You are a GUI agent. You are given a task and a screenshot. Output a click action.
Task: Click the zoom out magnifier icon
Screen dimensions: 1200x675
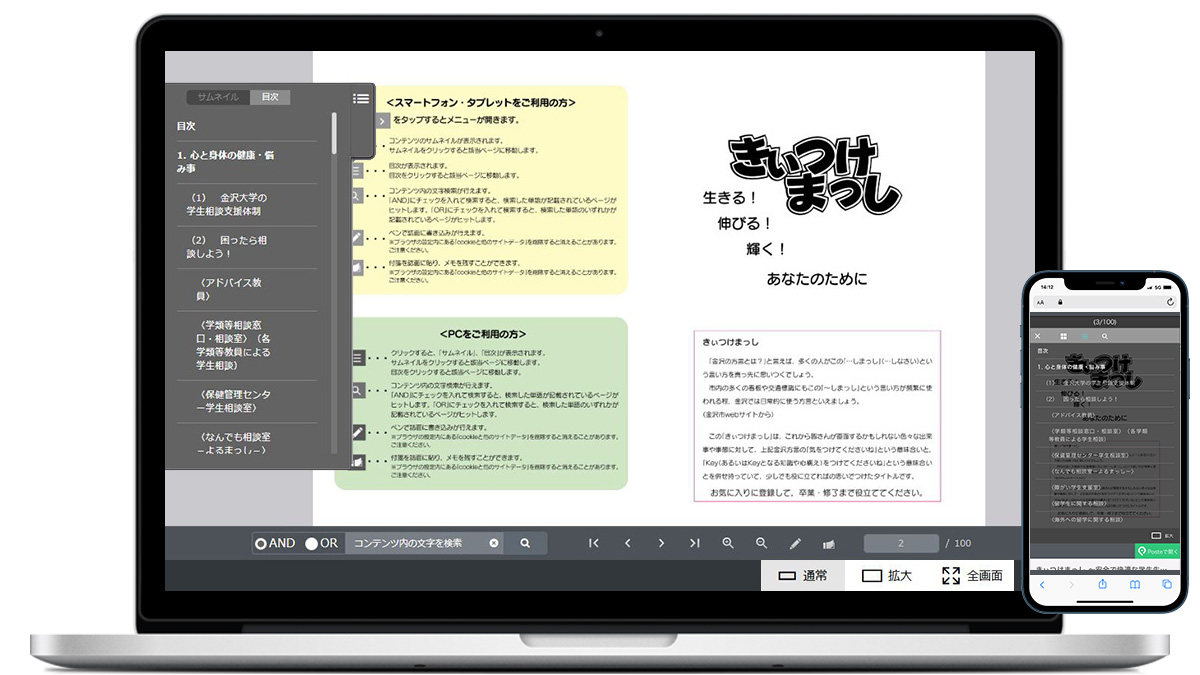tap(761, 543)
